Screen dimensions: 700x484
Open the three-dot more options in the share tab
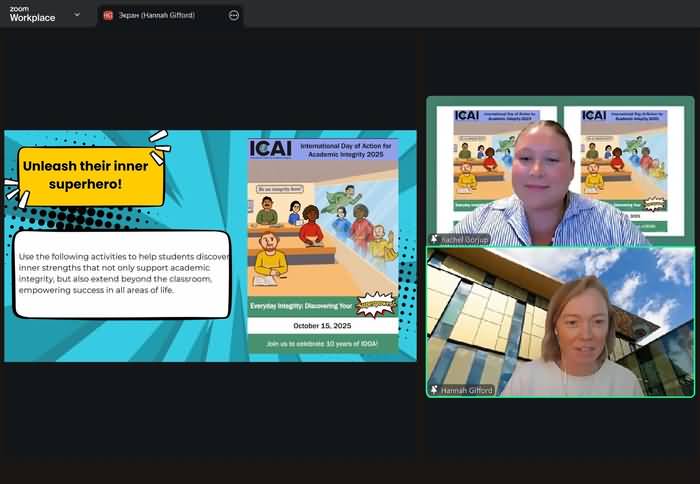(234, 15)
